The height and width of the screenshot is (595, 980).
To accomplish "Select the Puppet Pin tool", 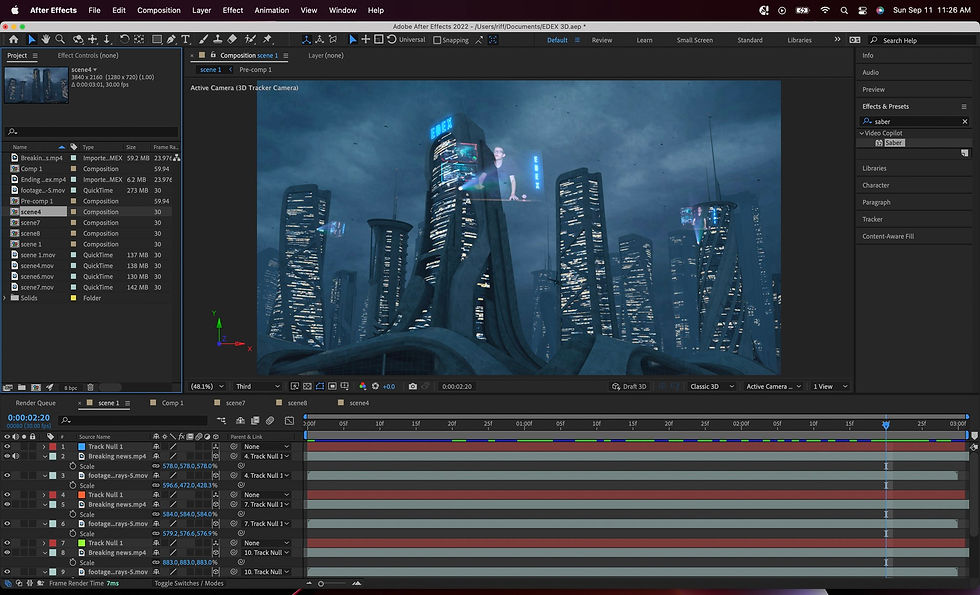I will pyautogui.click(x=268, y=39).
